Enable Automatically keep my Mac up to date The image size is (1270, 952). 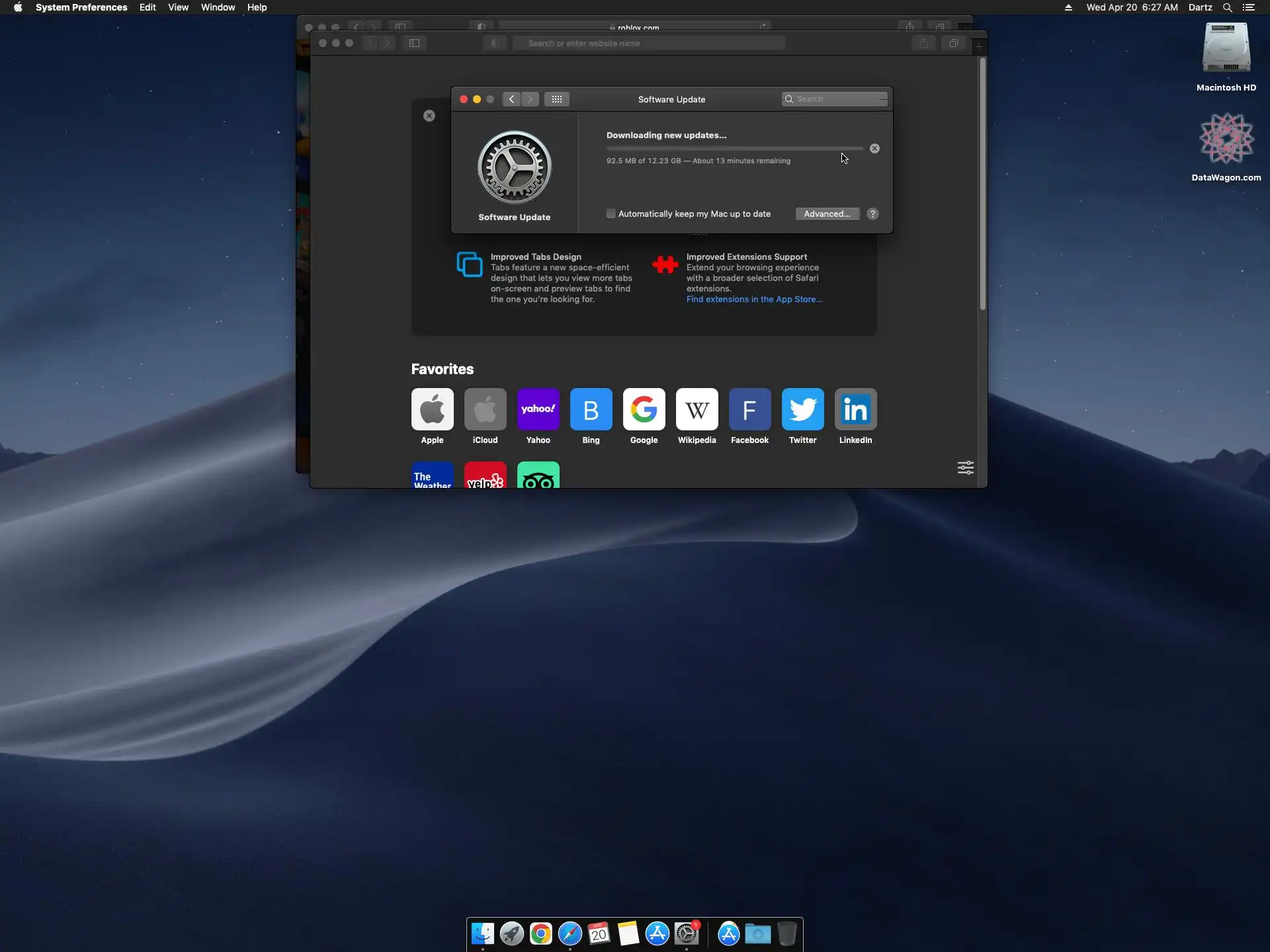click(x=611, y=214)
